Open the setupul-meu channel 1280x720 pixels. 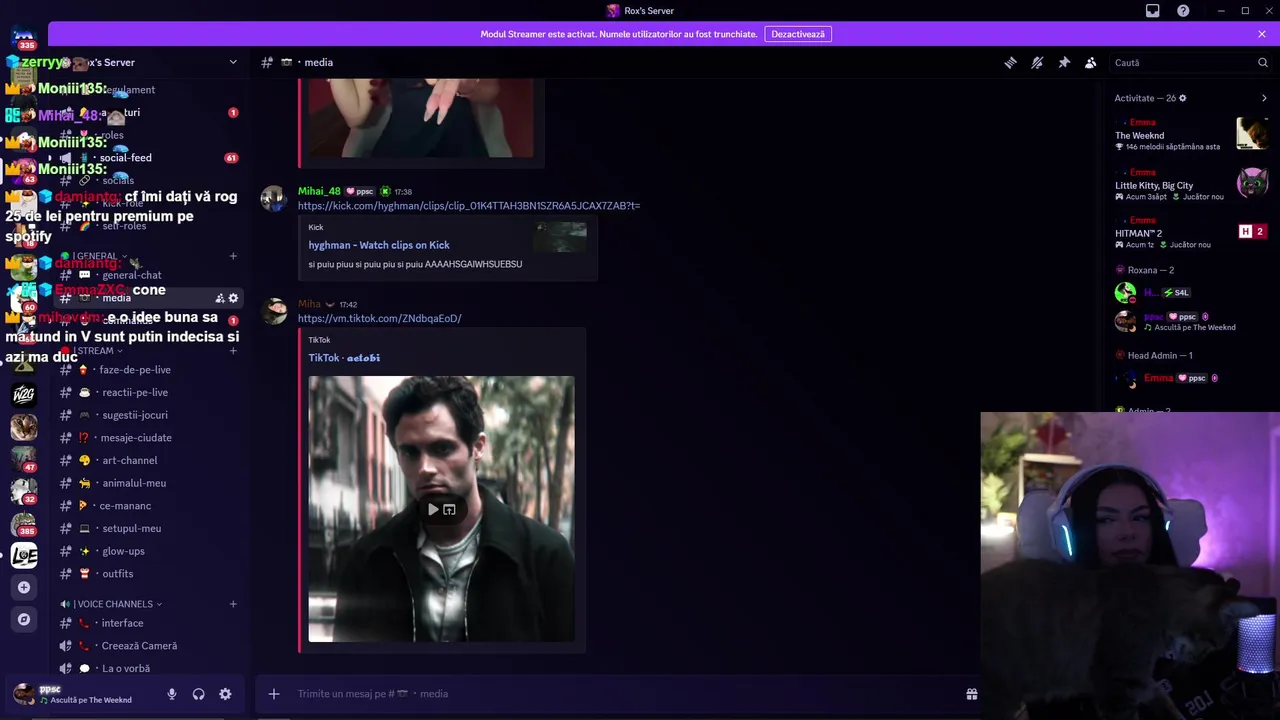pyautogui.click(x=131, y=528)
